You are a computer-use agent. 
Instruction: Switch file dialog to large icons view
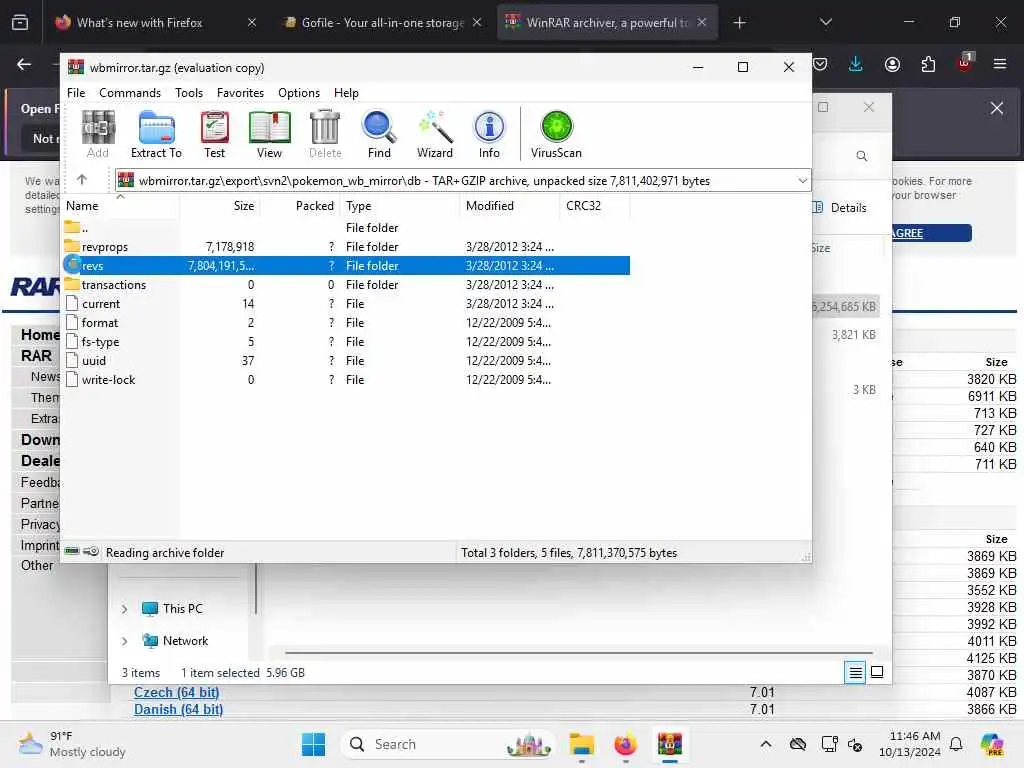click(x=877, y=672)
